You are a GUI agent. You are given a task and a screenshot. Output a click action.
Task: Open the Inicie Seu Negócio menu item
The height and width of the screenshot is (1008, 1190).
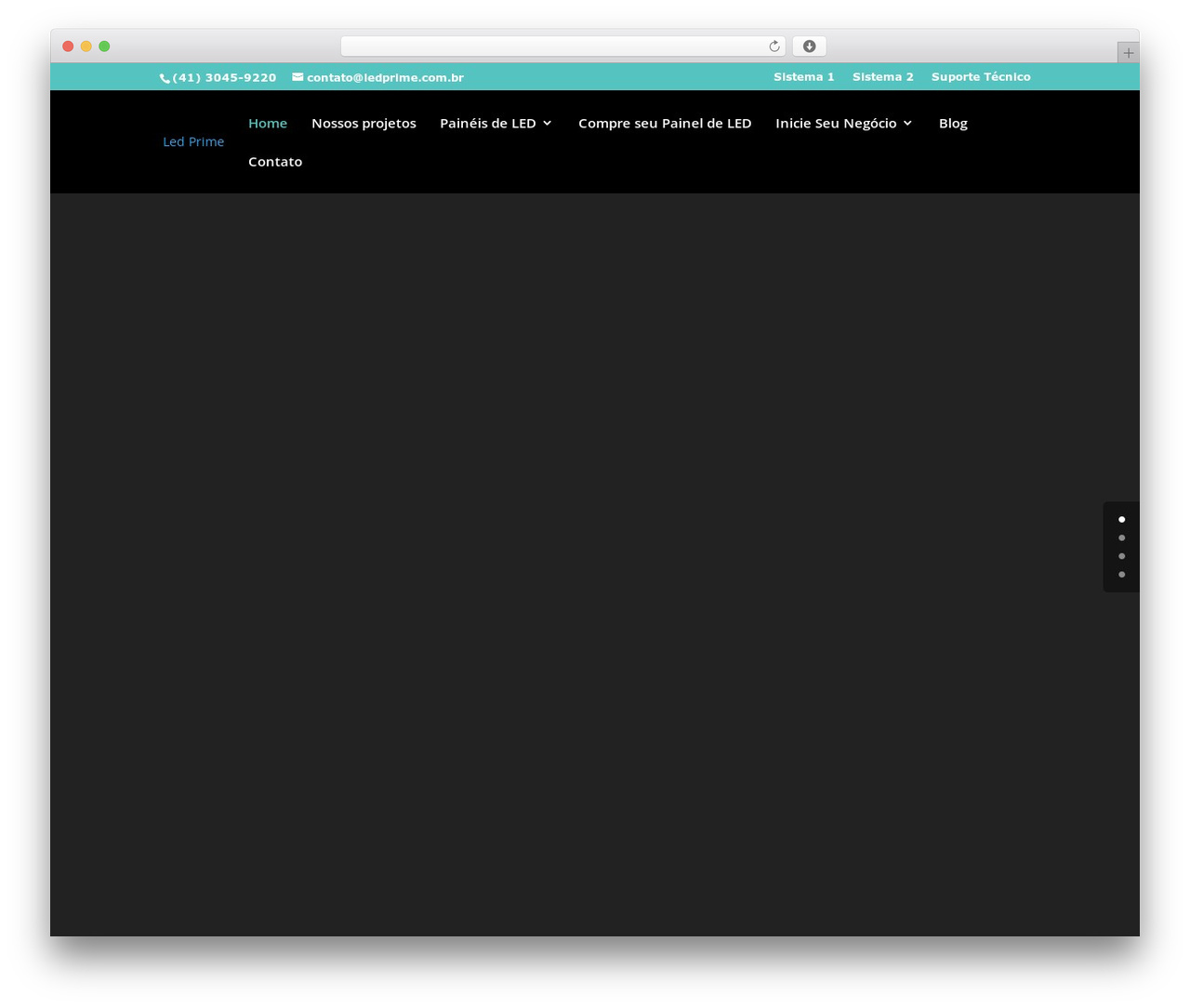[836, 124]
